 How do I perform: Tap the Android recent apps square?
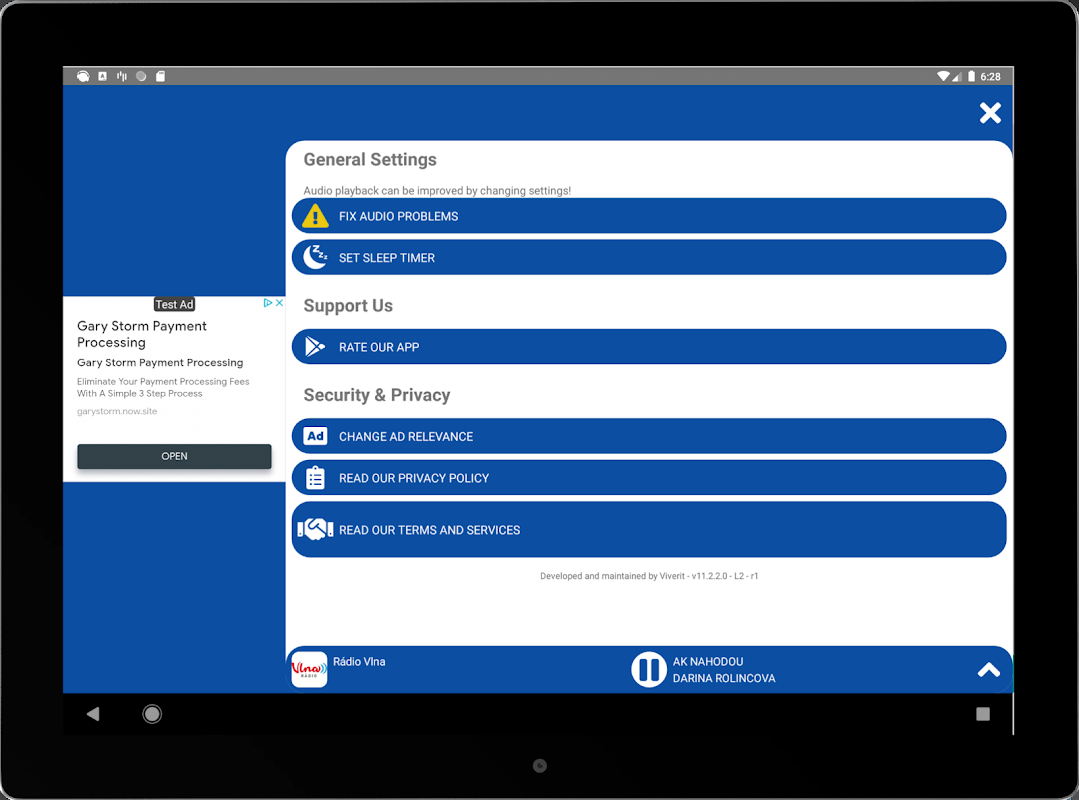[x=983, y=714]
